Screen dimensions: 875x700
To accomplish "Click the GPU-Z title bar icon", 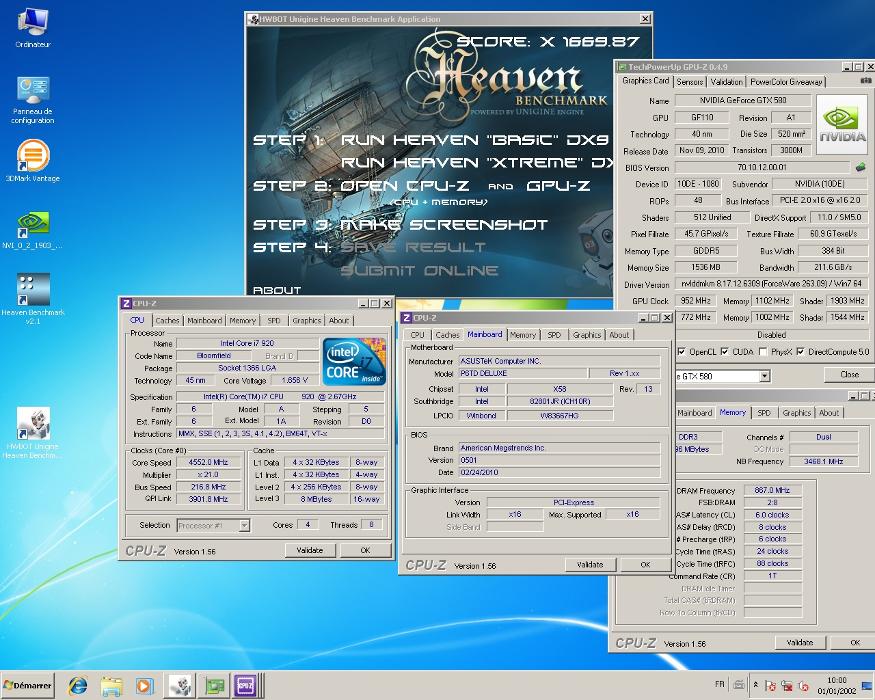I will pos(622,66).
